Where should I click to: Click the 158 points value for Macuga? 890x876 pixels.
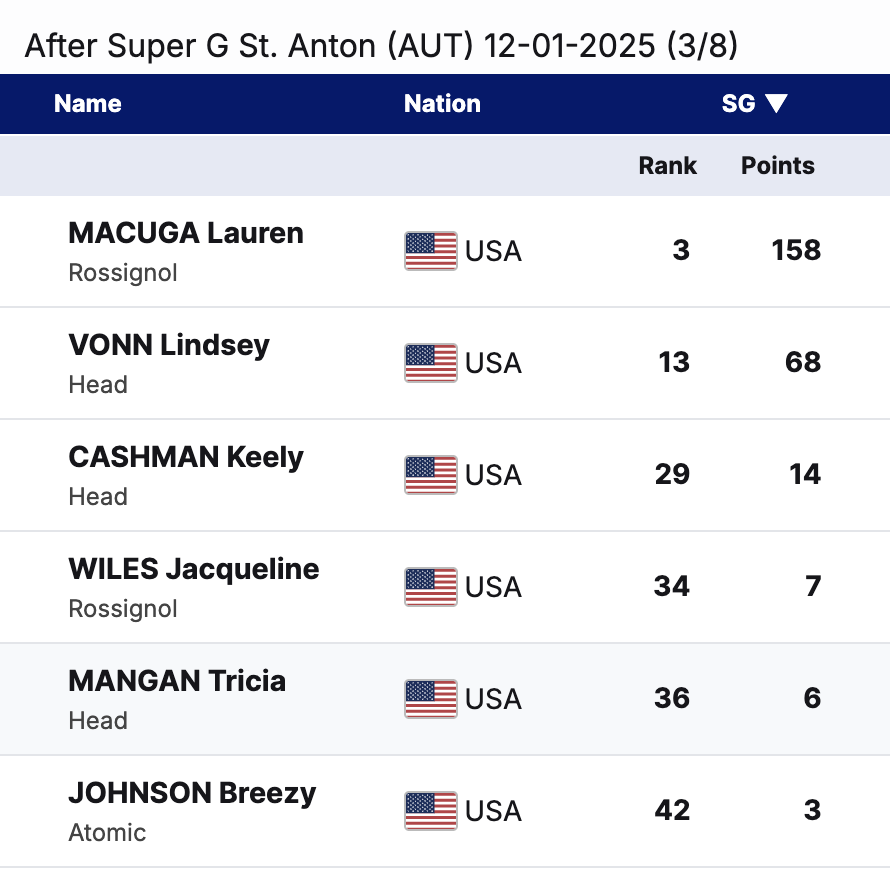click(796, 250)
